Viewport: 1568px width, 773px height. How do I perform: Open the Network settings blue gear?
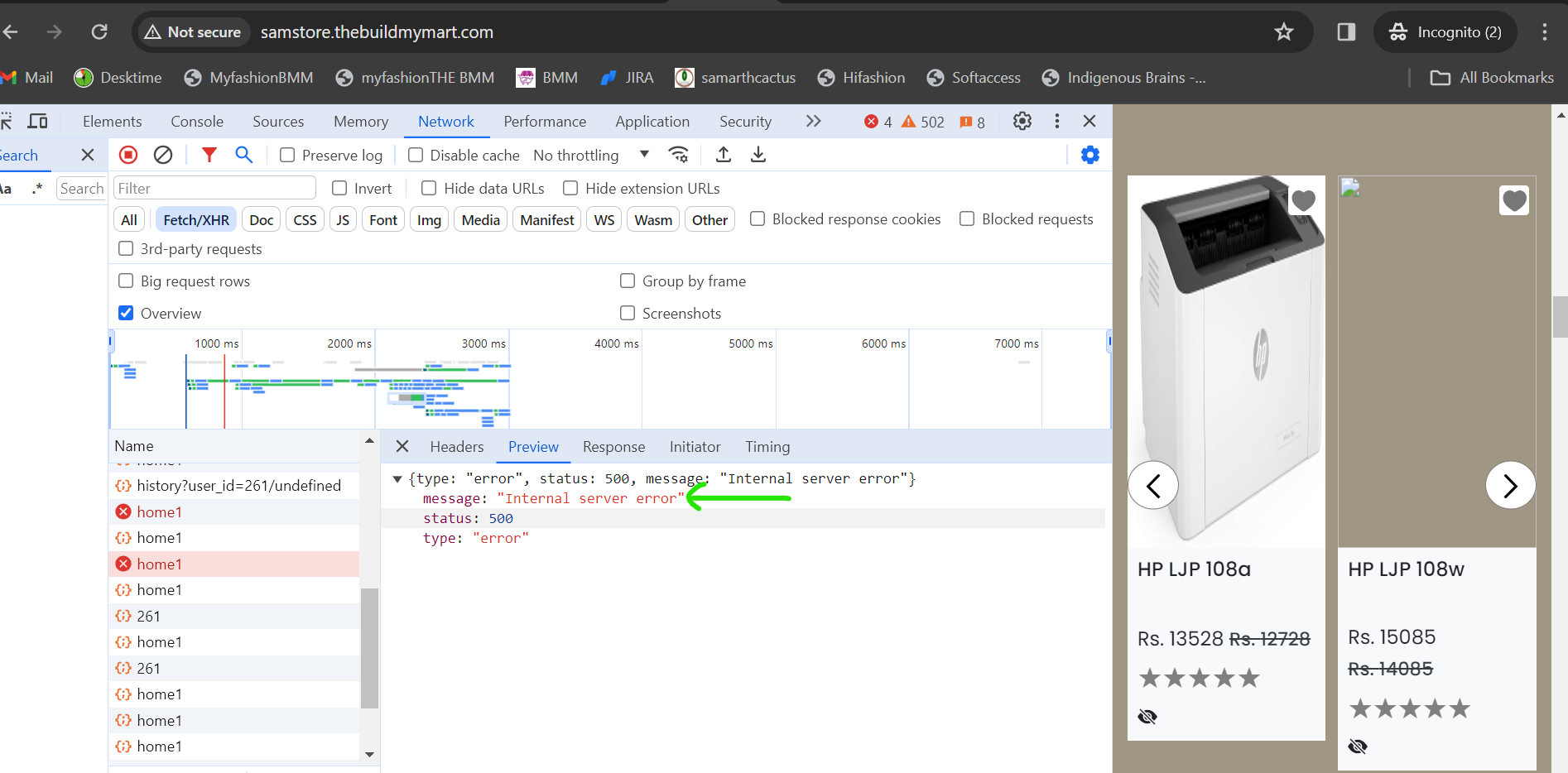[1090, 155]
